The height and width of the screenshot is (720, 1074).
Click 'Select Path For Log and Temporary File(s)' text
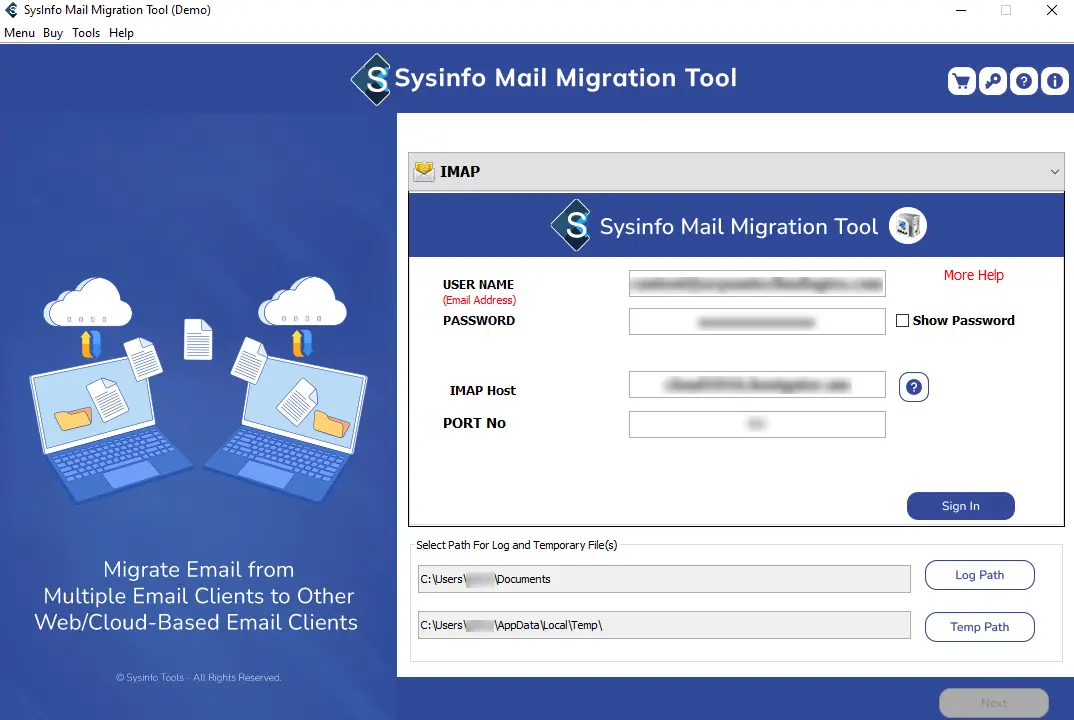click(x=516, y=545)
